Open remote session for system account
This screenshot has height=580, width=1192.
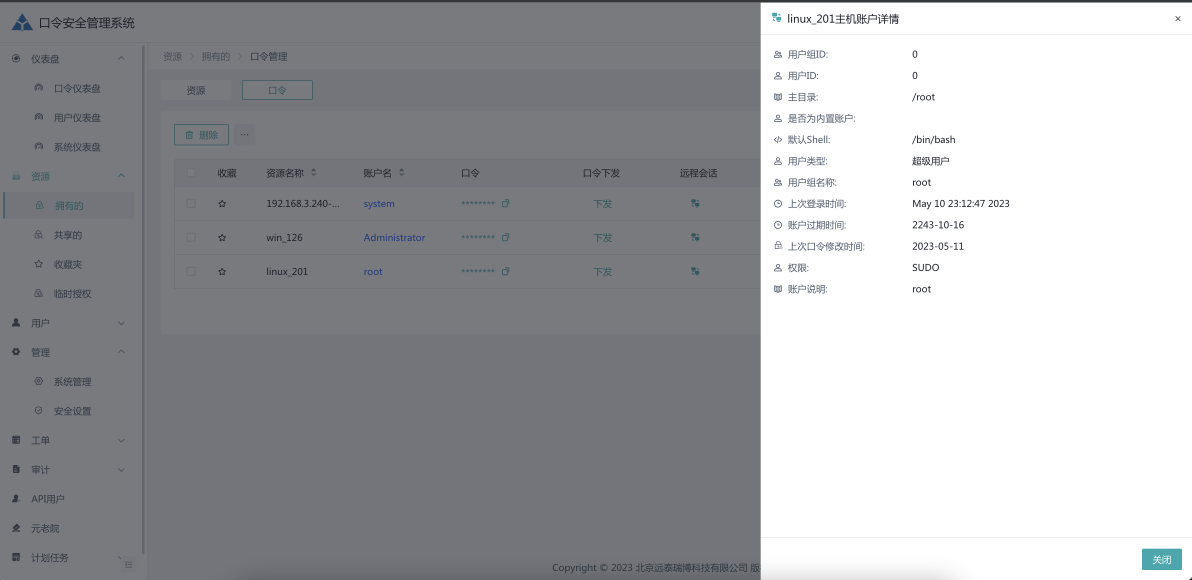(x=695, y=204)
